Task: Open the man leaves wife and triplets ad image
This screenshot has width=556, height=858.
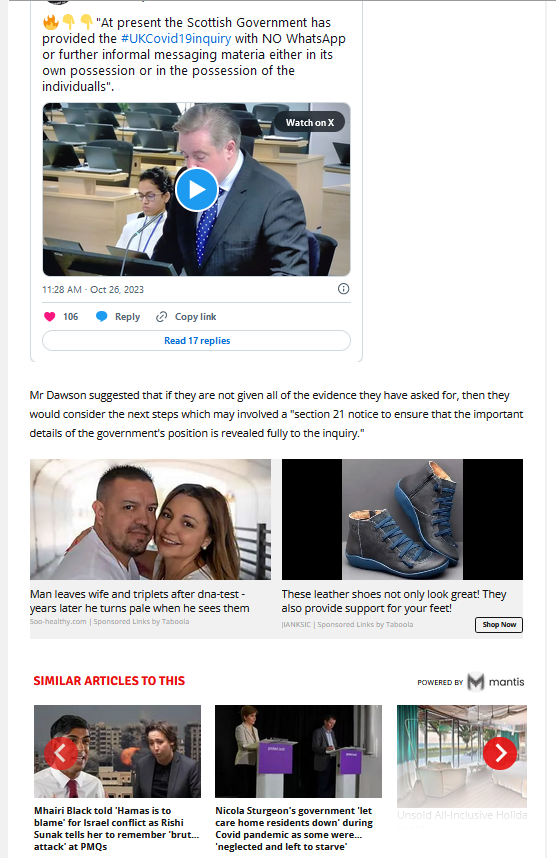Action: 150,519
